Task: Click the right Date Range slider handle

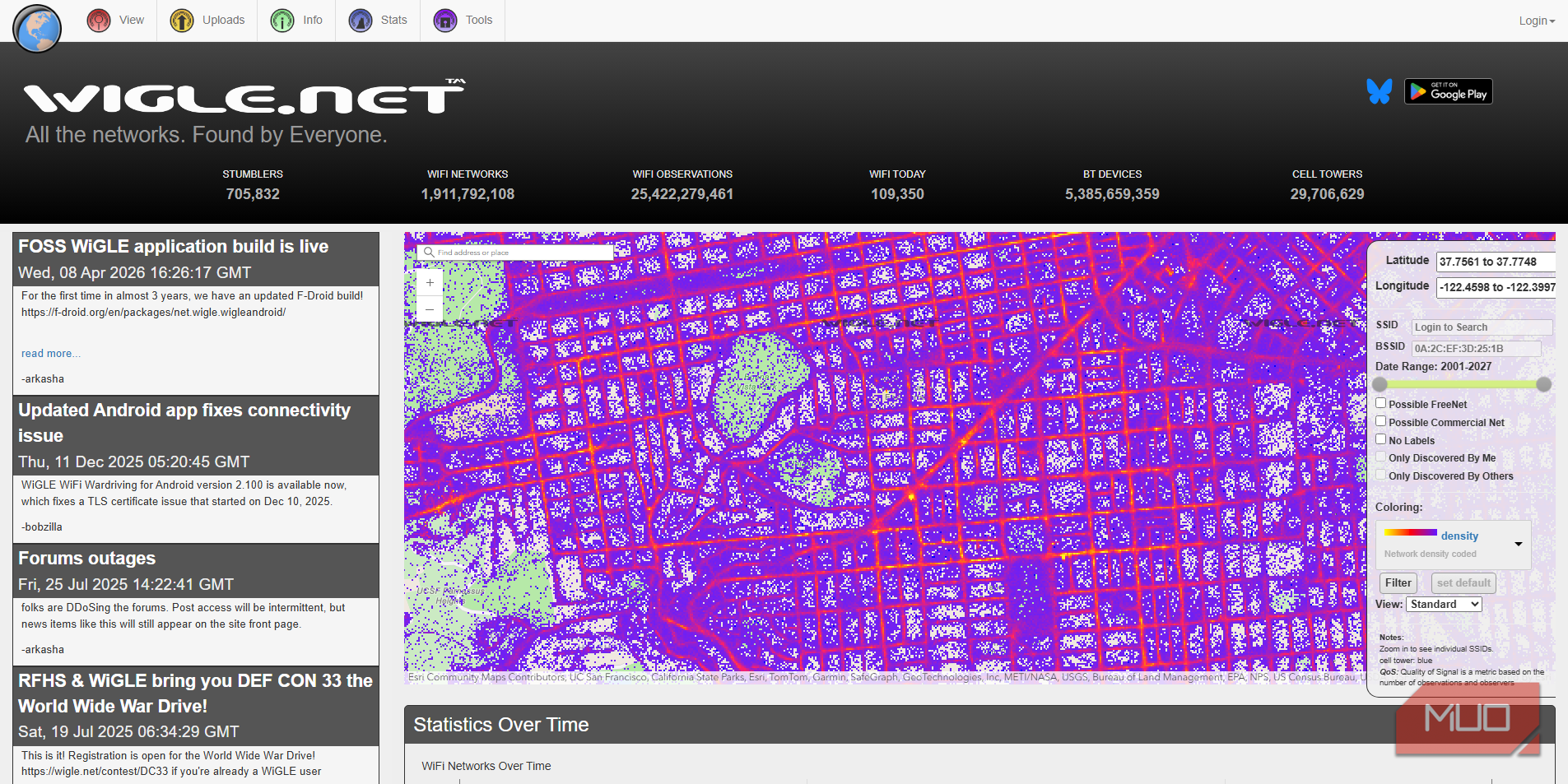Action: pos(1544,384)
